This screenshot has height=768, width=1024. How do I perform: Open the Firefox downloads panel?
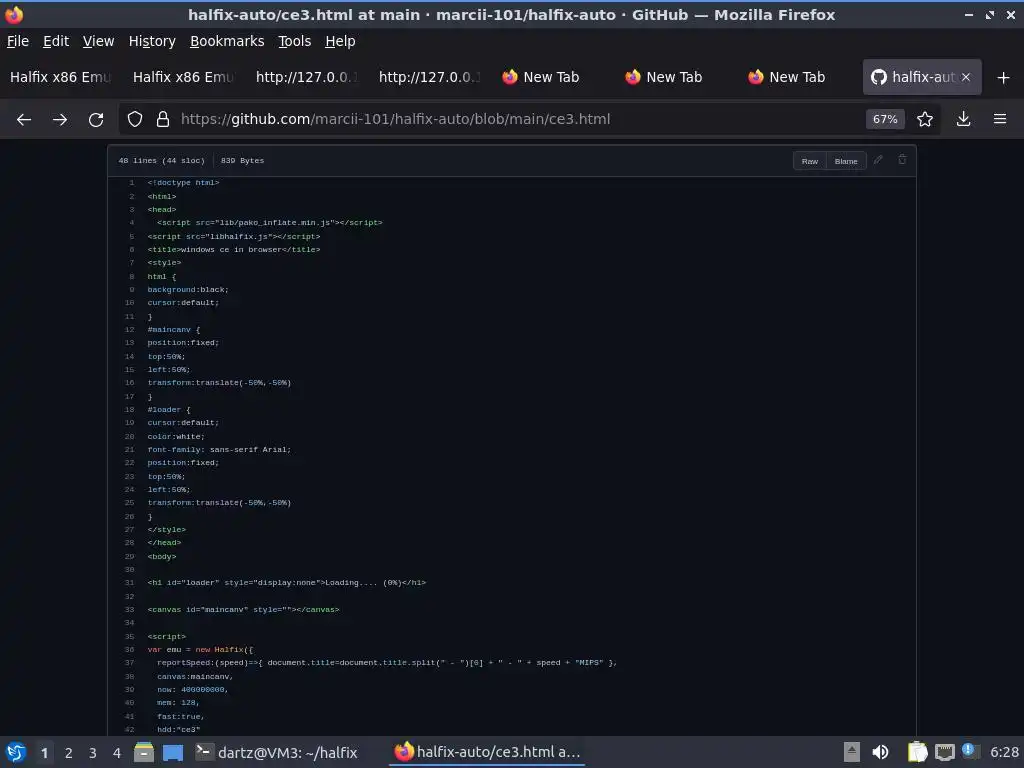(x=963, y=120)
